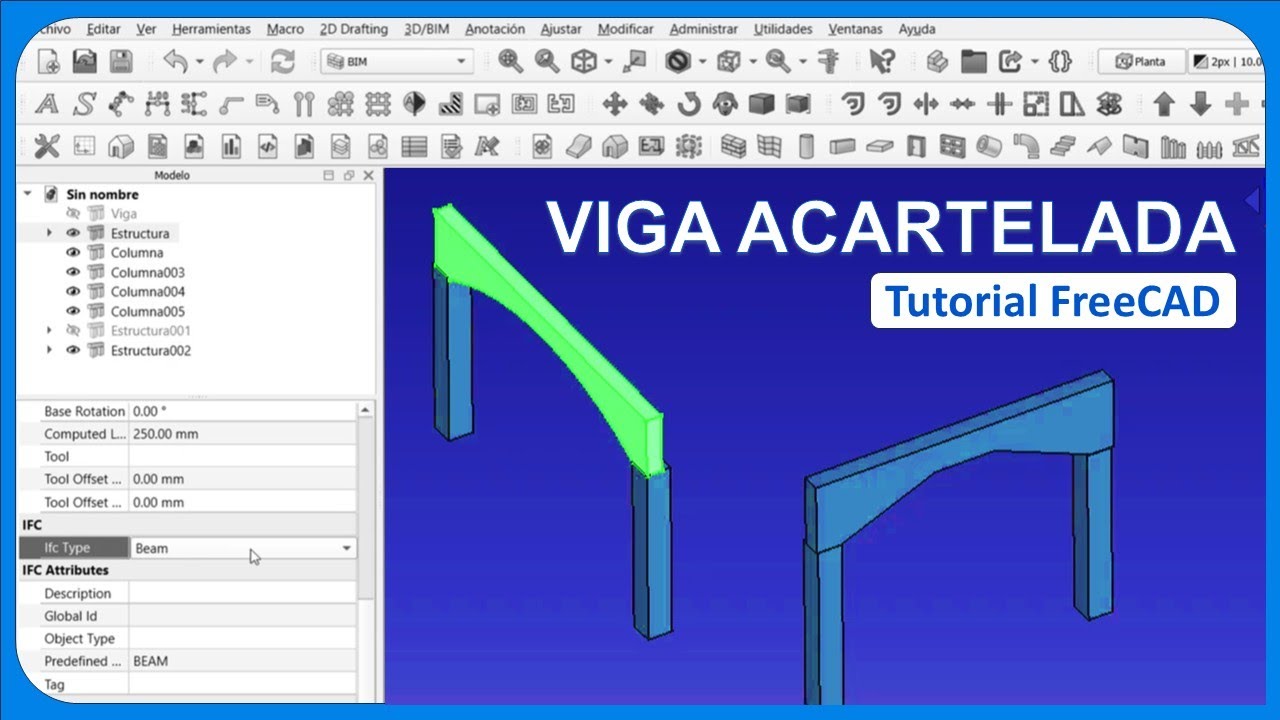The image size is (1280, 720).
Task: Click the Planta working plane button
Action: coord(1141,62)
